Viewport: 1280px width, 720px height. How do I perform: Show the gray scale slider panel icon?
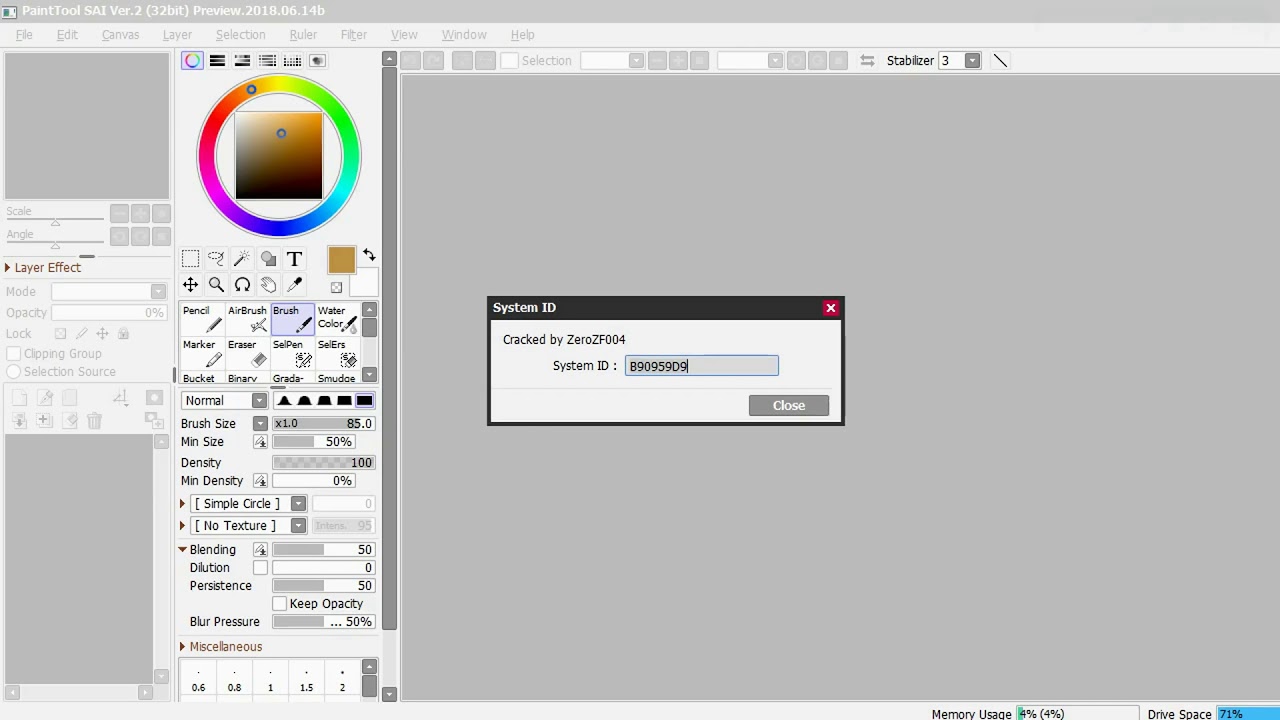(267, 61)
